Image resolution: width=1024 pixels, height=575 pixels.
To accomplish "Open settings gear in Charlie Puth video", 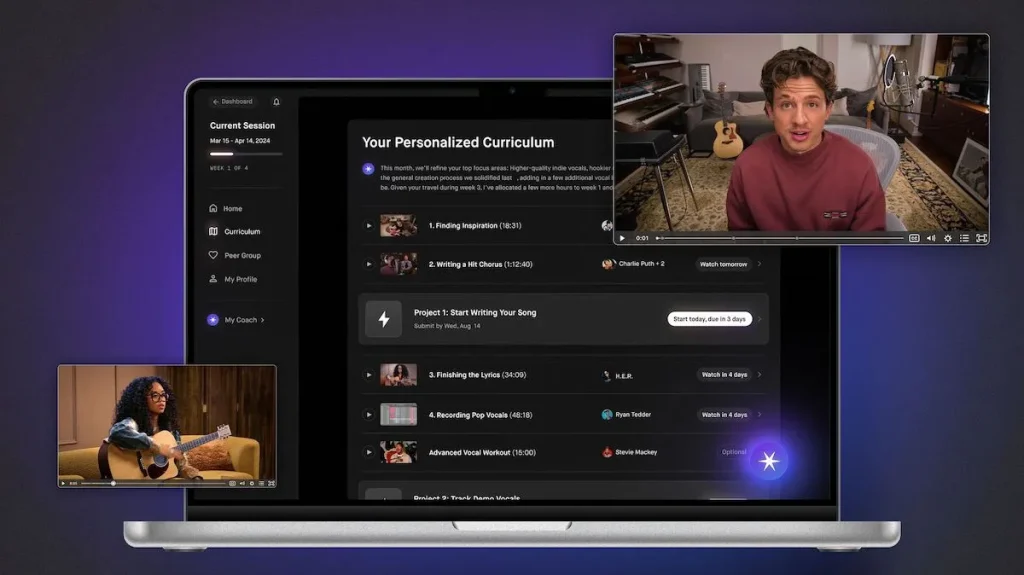I will coord(948,238).
